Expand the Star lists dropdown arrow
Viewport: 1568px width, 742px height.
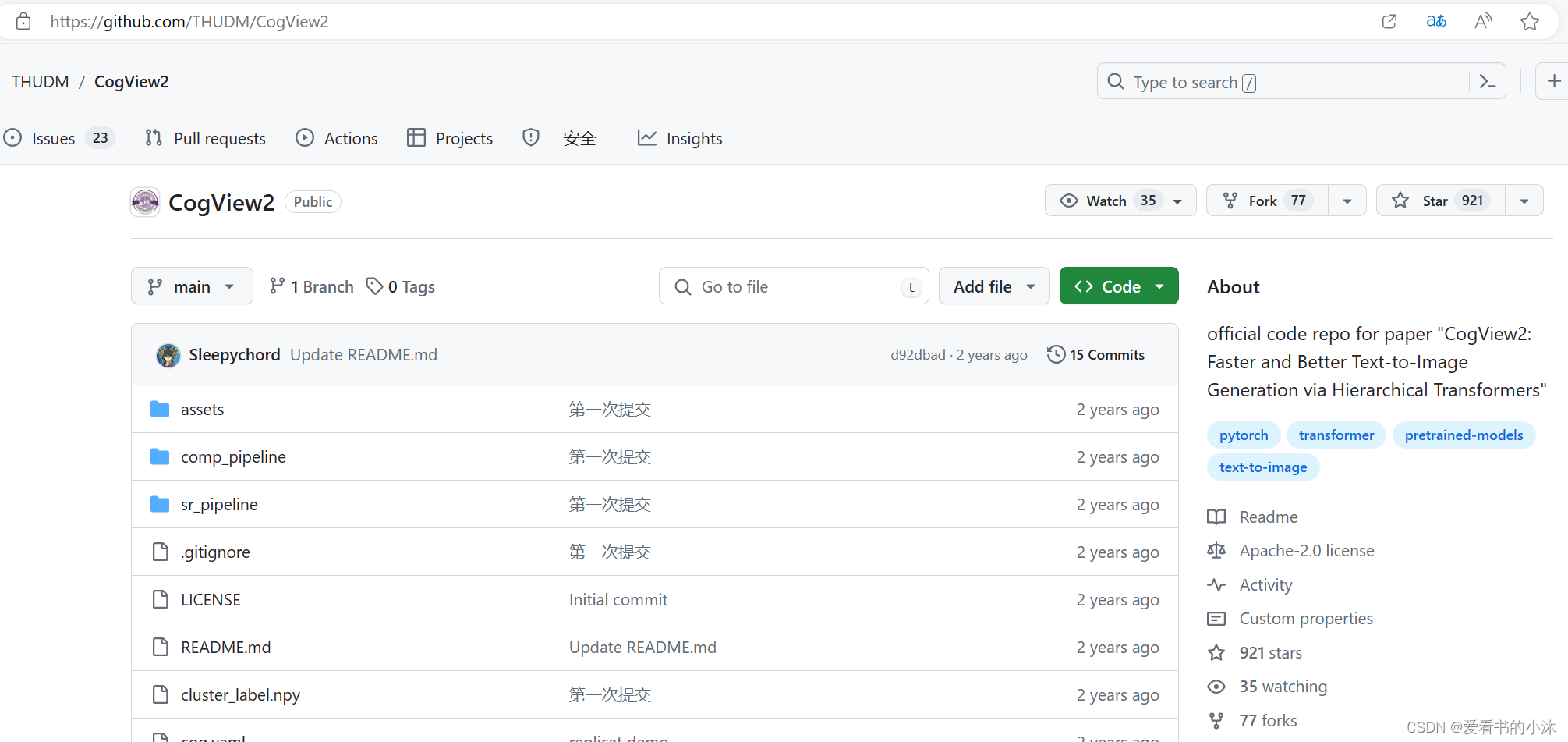coord(1524,201)
